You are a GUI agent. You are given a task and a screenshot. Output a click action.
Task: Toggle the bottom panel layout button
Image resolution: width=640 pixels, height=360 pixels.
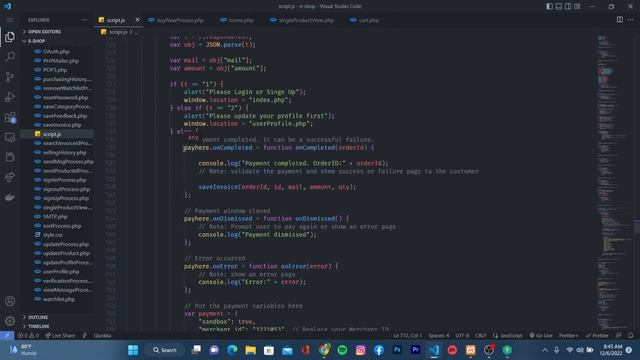point(559,6)
